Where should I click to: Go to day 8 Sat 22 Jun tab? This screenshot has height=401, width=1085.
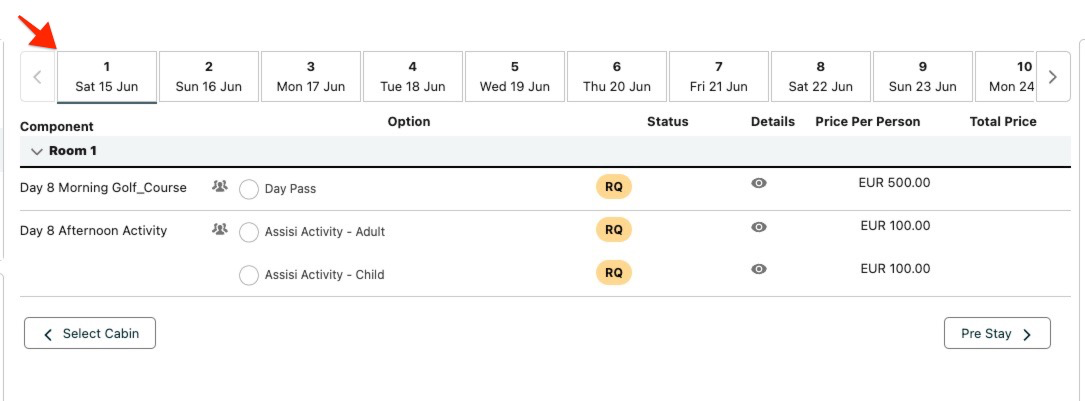click(820, 77)
